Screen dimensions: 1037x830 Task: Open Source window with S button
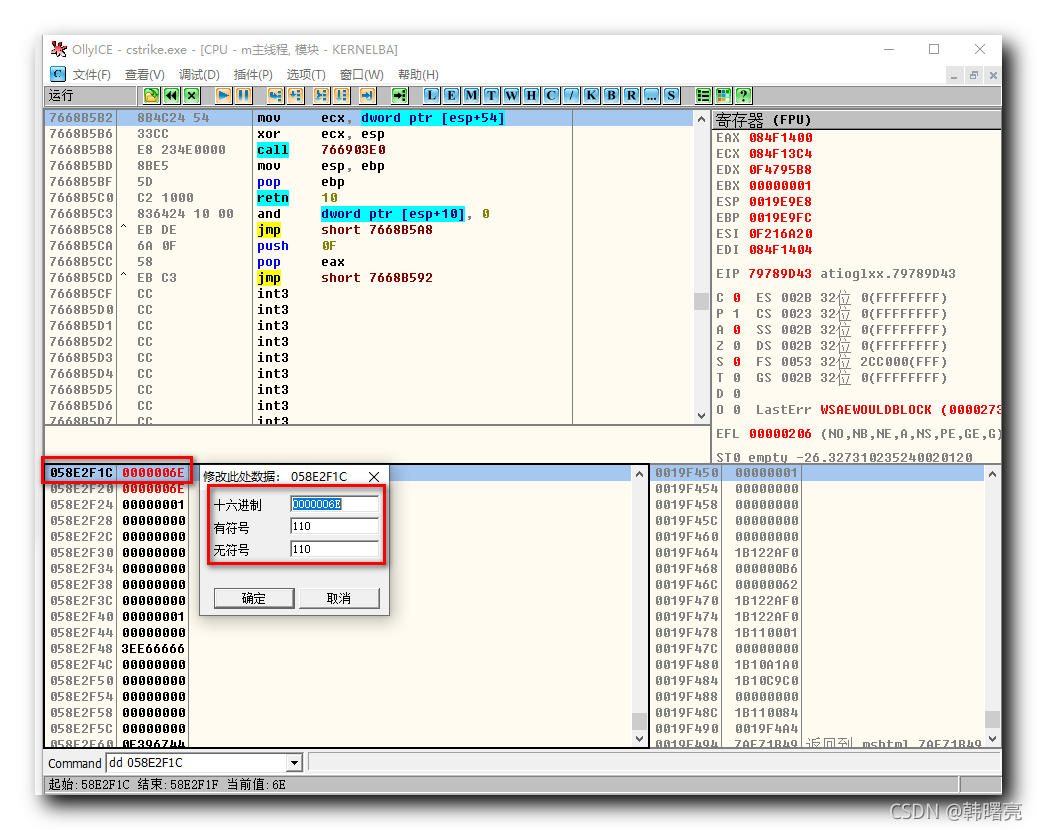[671, 95]
